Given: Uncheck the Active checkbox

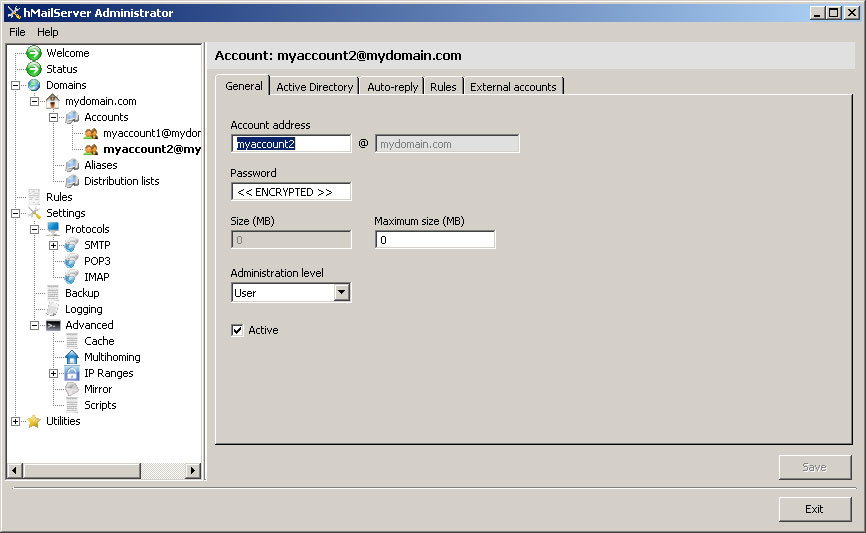Looking at the screenshot, I should coord(237,330).
